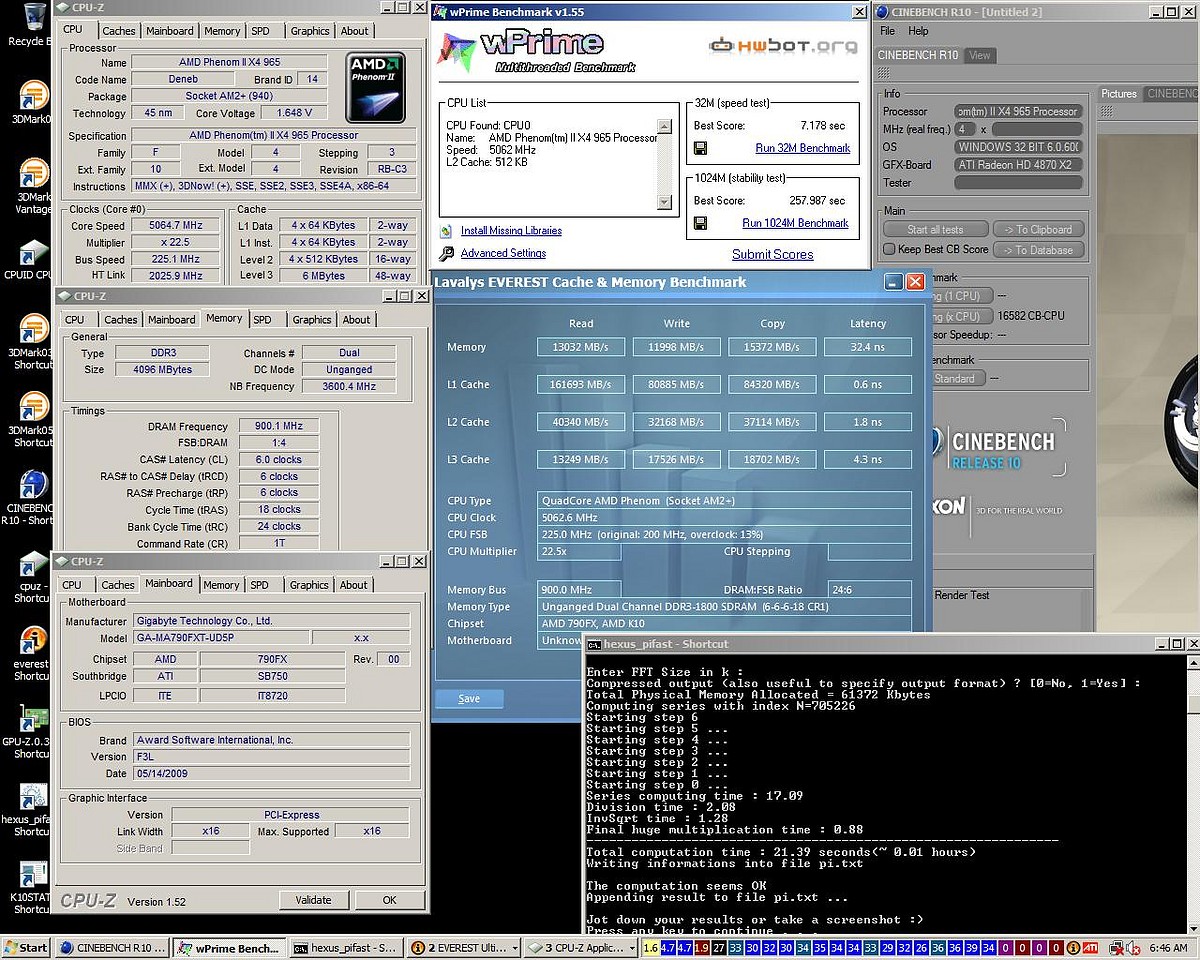Click the AMD Phenom II logo in CPU-Z

[376, 88]
